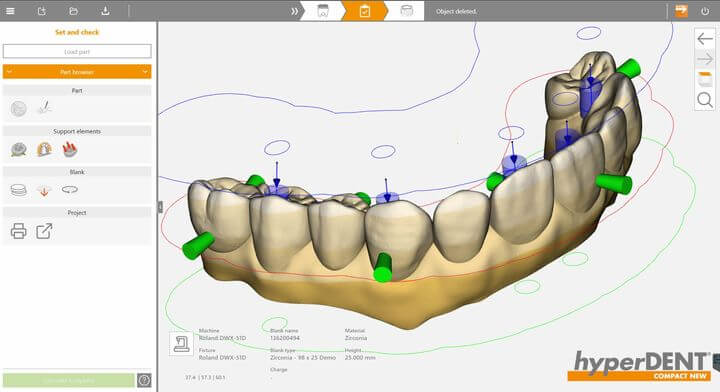Select the blank disc stack icon

18,190
